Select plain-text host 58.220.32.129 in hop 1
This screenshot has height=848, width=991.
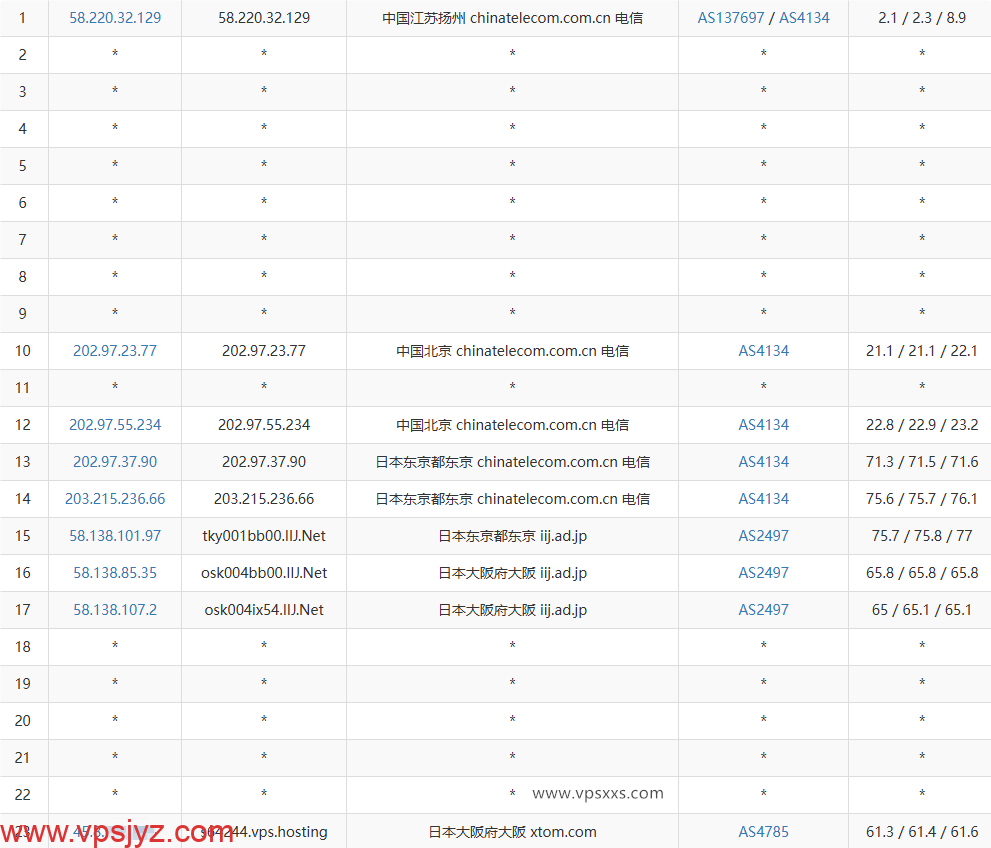[264, 18]
